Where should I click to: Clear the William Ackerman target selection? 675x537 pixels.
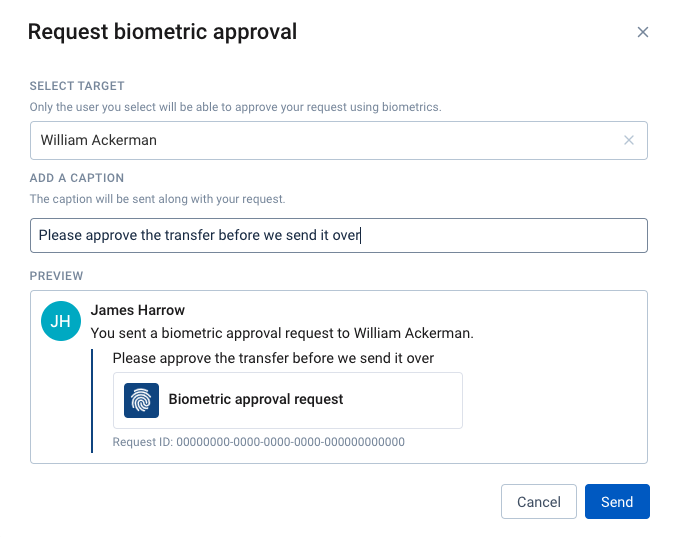[x=629, y=140]
